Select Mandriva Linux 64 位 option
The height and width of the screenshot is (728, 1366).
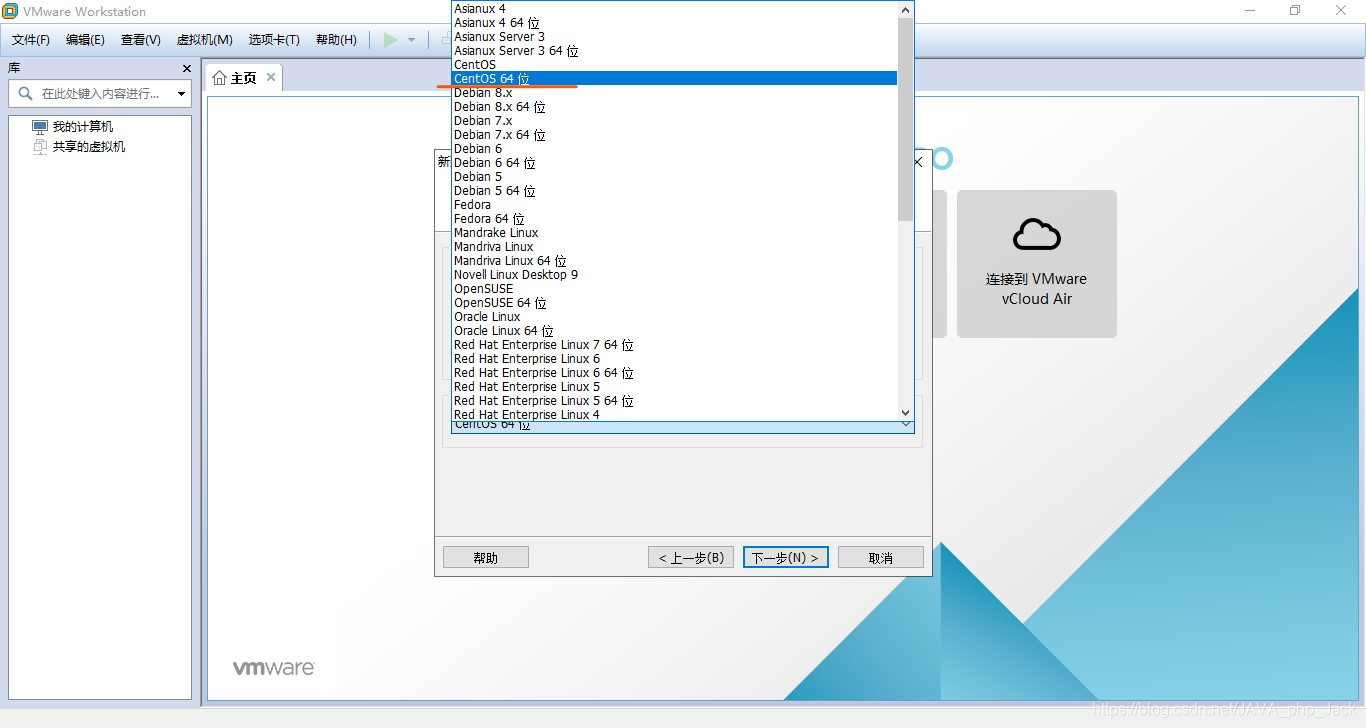[675, 260]
